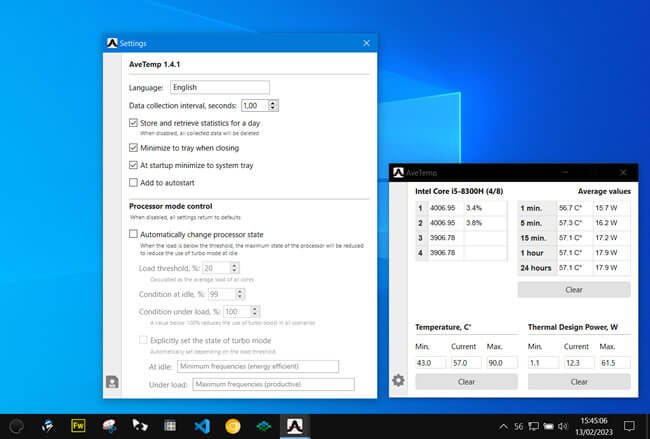Screen dimensions: 650x439
Task: Click the battery tray icon
Action: pos(548,426)
